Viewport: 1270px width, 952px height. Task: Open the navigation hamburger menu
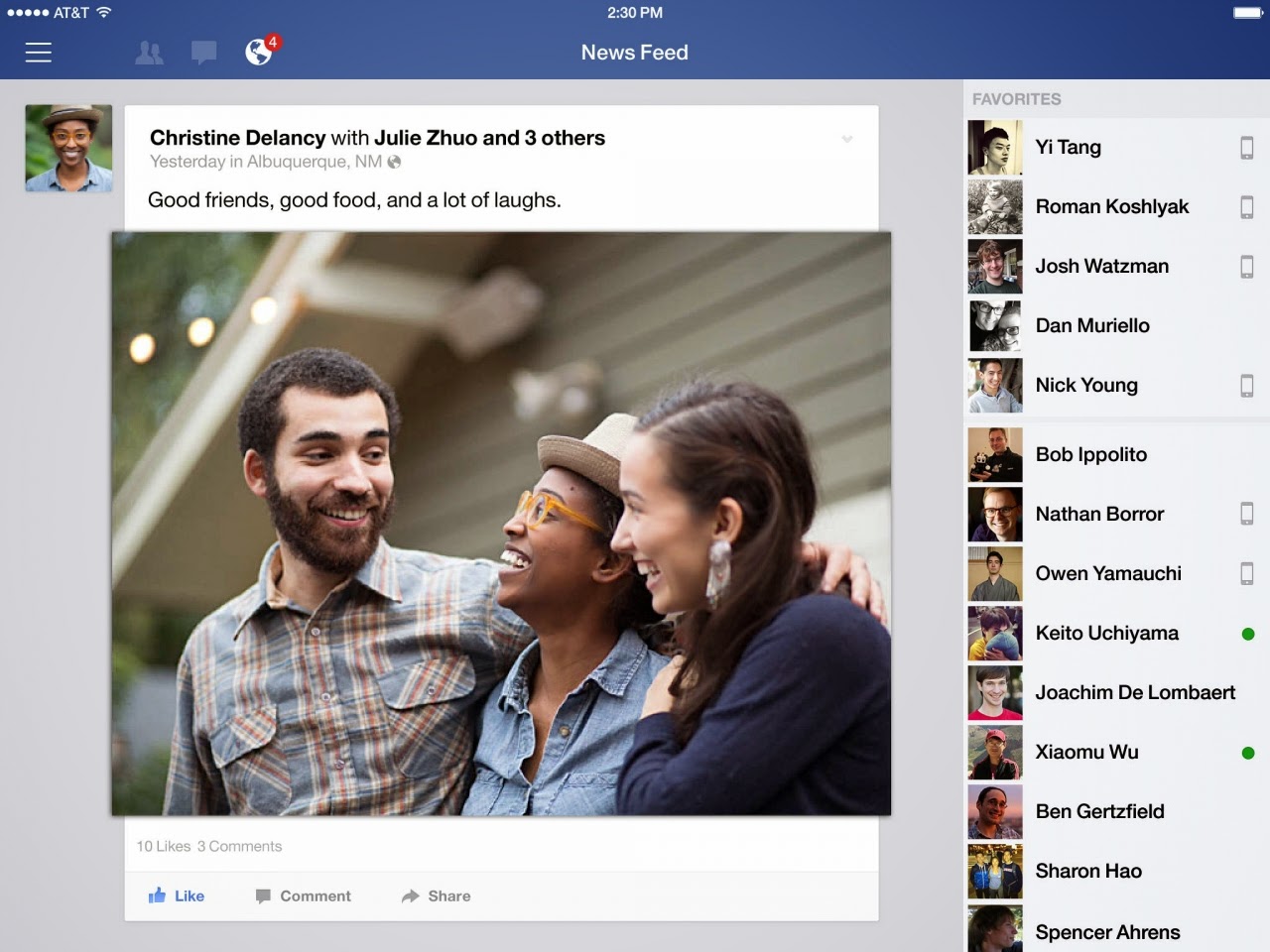click(38, 53)
